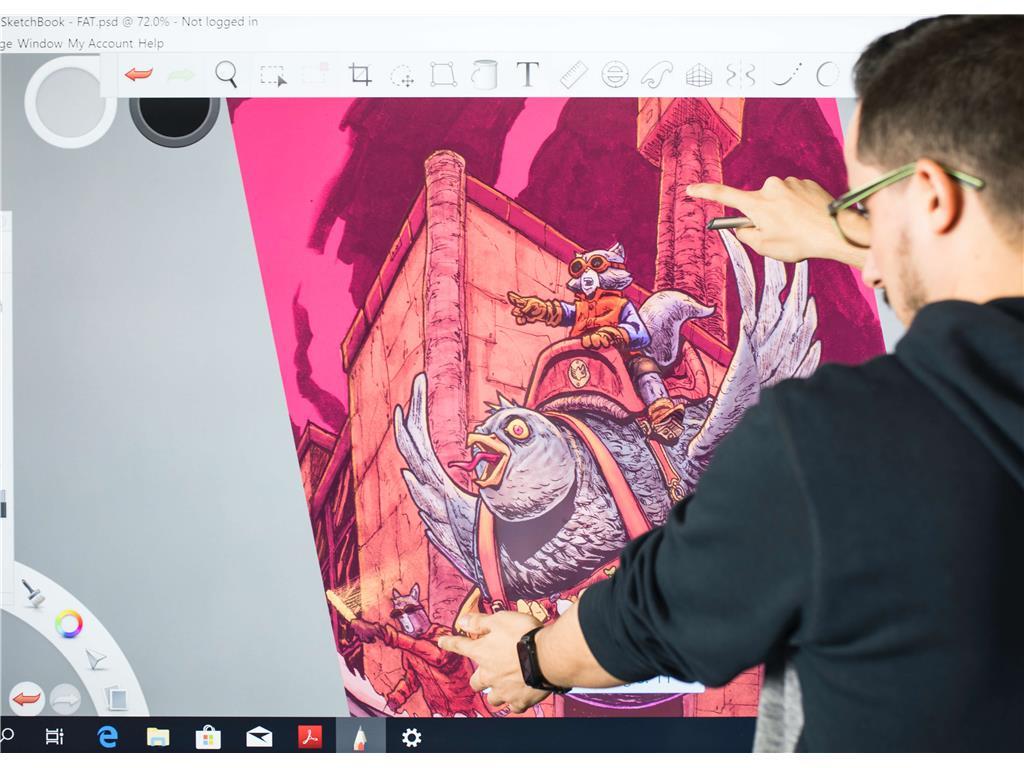Image resolution: width=1024 pixels, height=768 pixels.
Task: Open the Window menu
Action: (x=40, y=44)
